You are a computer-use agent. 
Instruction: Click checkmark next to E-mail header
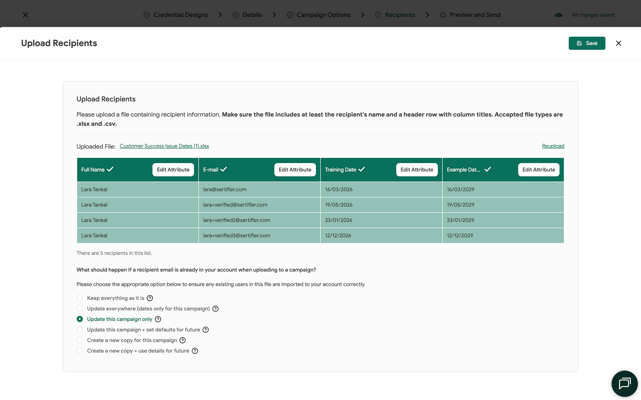tap(224, 169)
